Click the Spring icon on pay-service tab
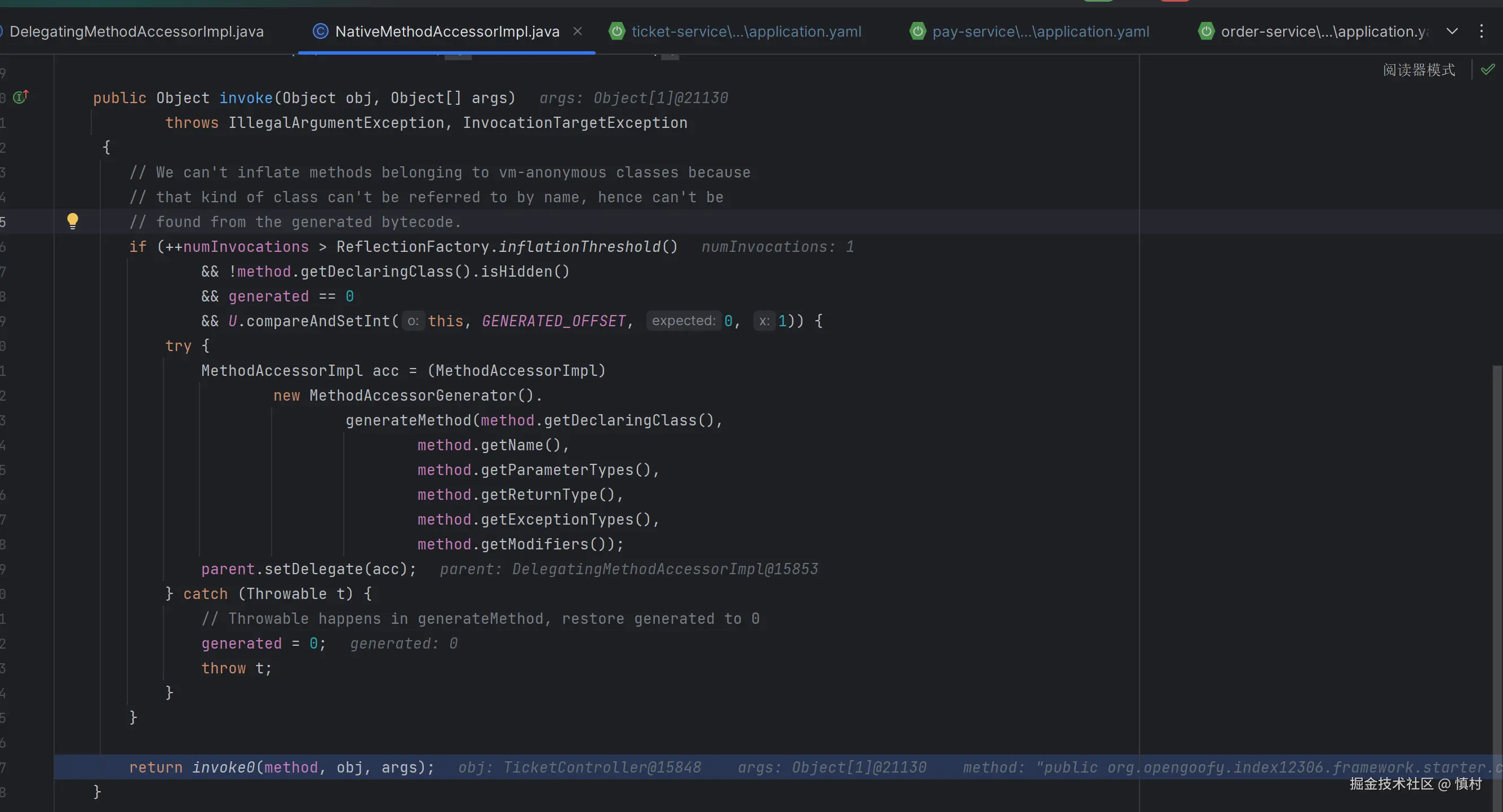This screenshot has width=1503, height=812. click(x=918, y=32)
